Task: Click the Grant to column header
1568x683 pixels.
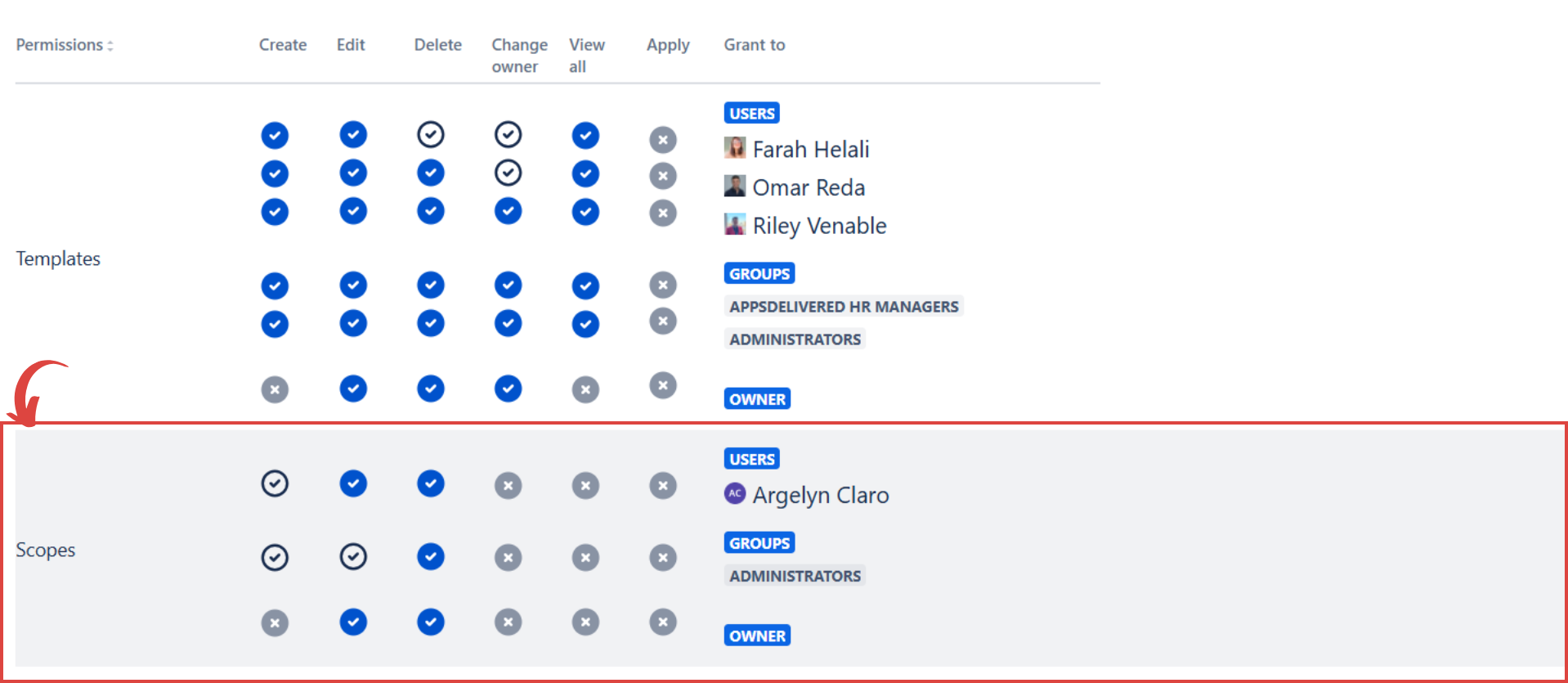Action: pyautogui.click(x=754, y=45)
